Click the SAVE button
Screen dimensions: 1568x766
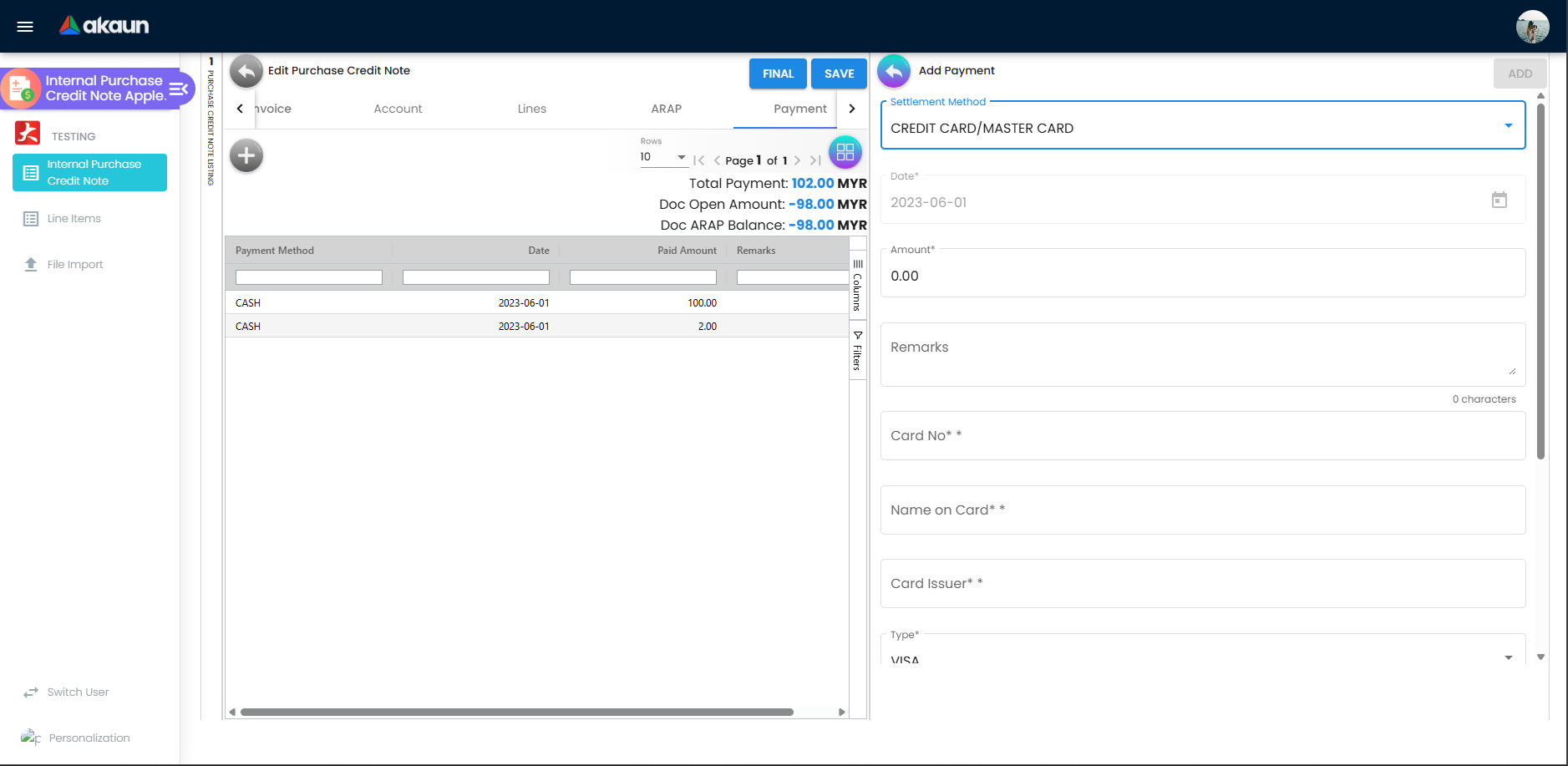tap(840, 74)
